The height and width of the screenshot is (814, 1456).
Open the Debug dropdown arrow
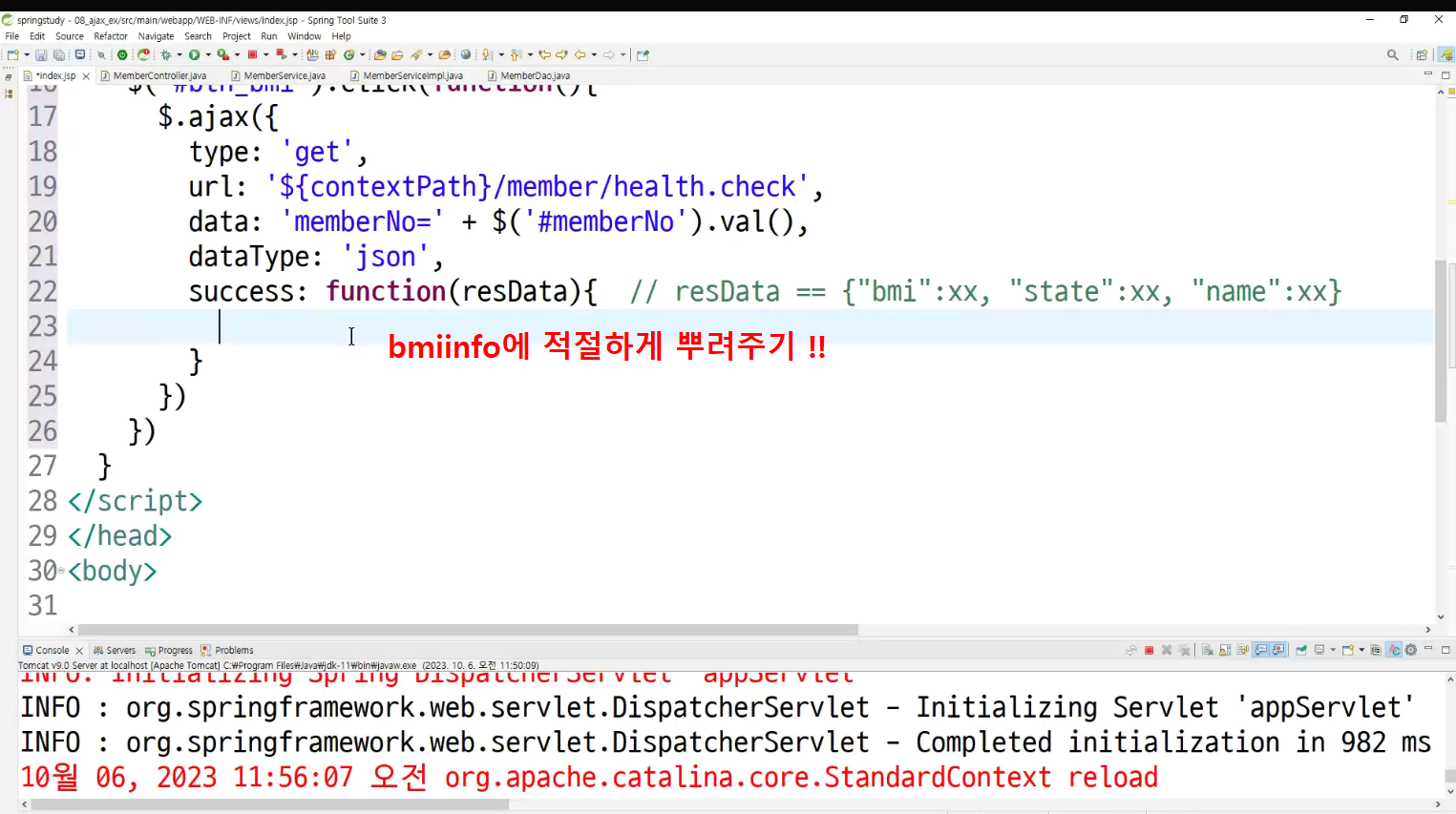point(179,55)
